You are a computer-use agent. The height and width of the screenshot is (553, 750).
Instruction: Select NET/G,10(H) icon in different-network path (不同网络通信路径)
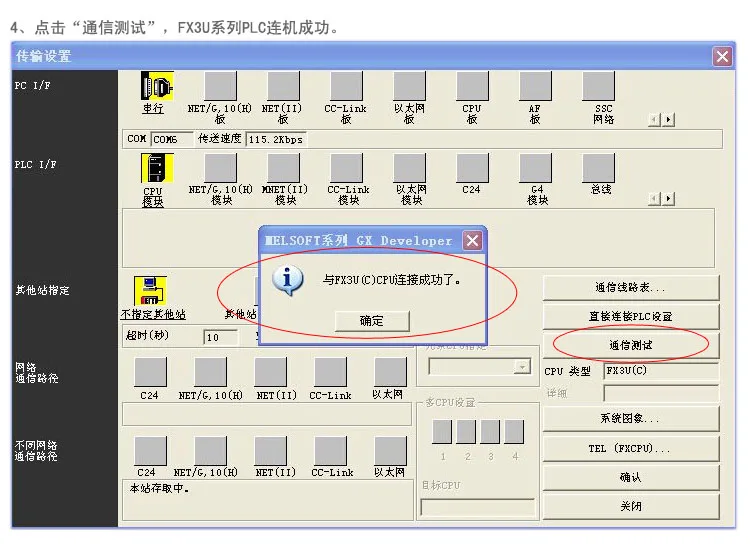pyautogui.click(x=210, y=451)
